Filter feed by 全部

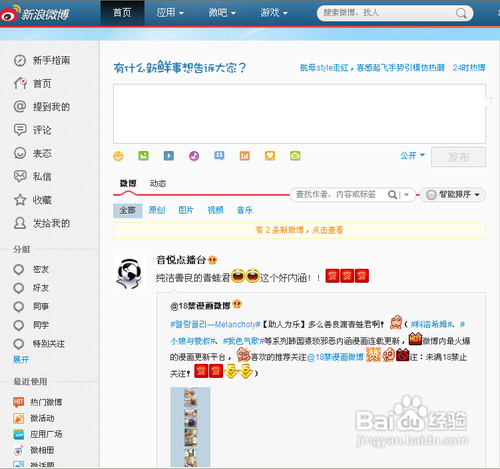click(128, 210)
